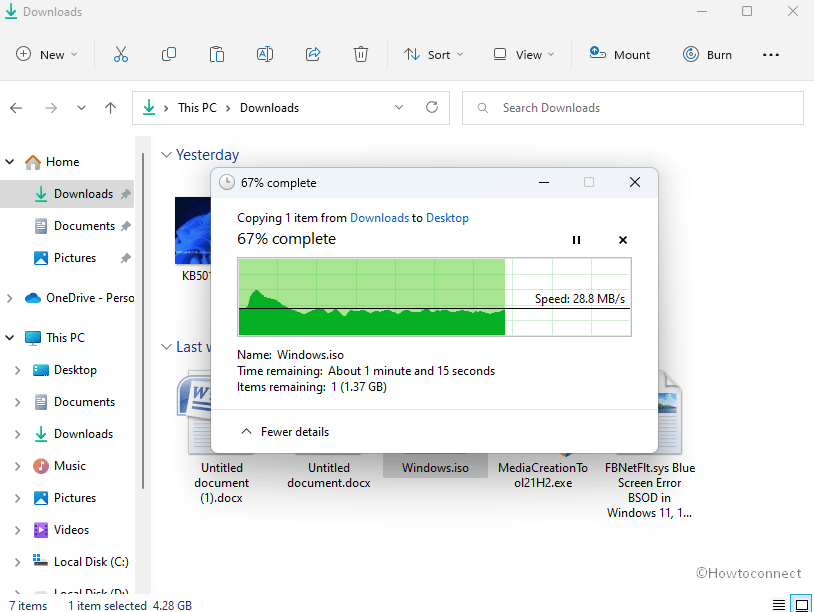Switch to details view layout icon
Viewport: 814px width, 612px height.
(779, 605)
